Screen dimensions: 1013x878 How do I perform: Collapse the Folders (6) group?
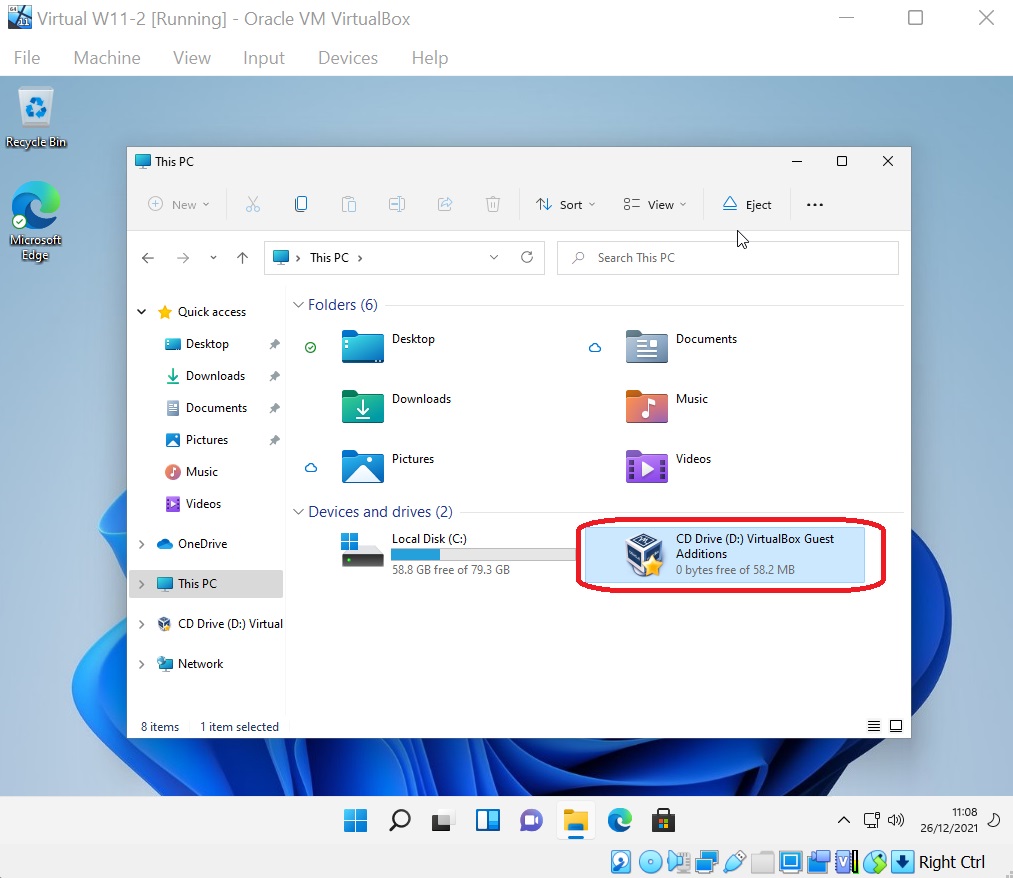pos(298,304)
